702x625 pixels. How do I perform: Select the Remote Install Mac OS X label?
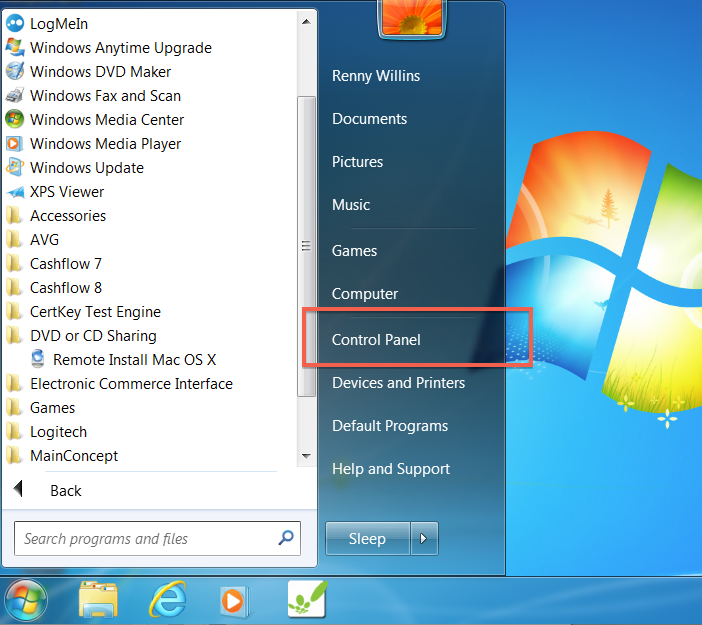(x=134, y=360)
